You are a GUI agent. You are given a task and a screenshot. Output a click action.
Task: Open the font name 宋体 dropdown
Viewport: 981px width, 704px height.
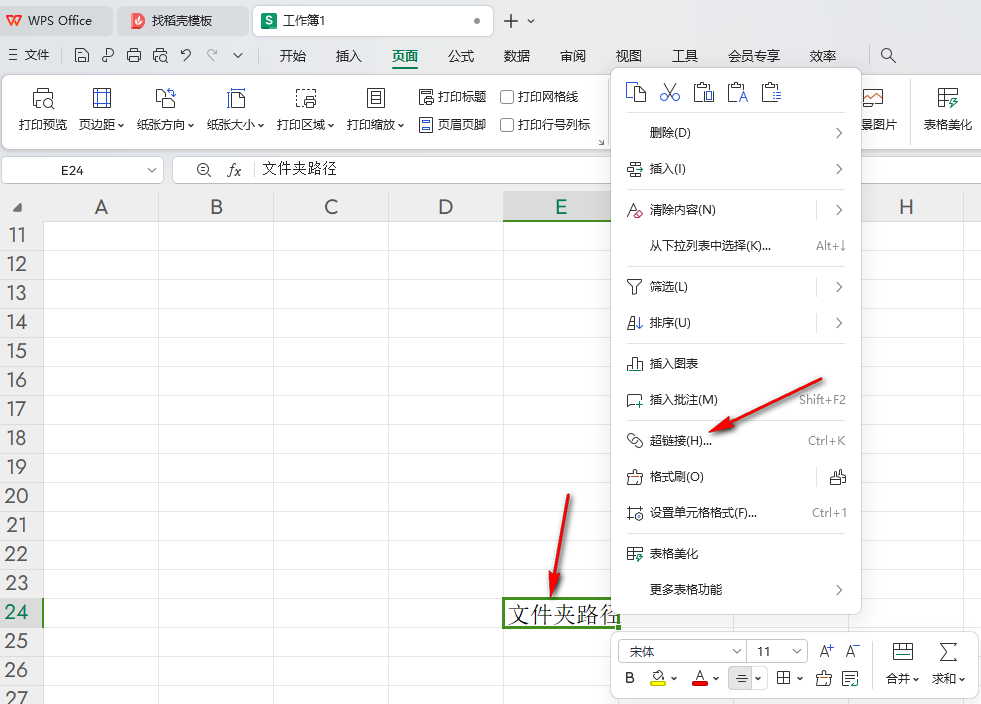[736, 651]
